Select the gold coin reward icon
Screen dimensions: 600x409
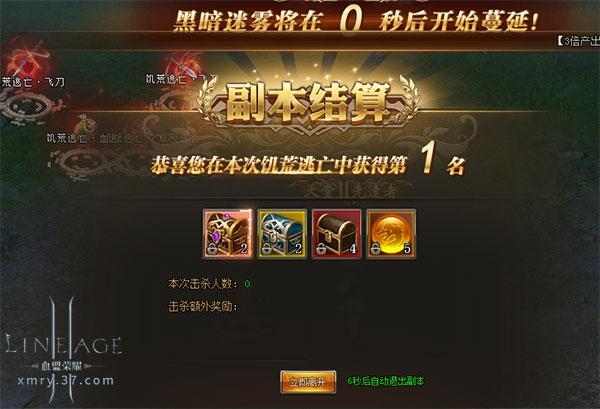(x=391, y=234)
